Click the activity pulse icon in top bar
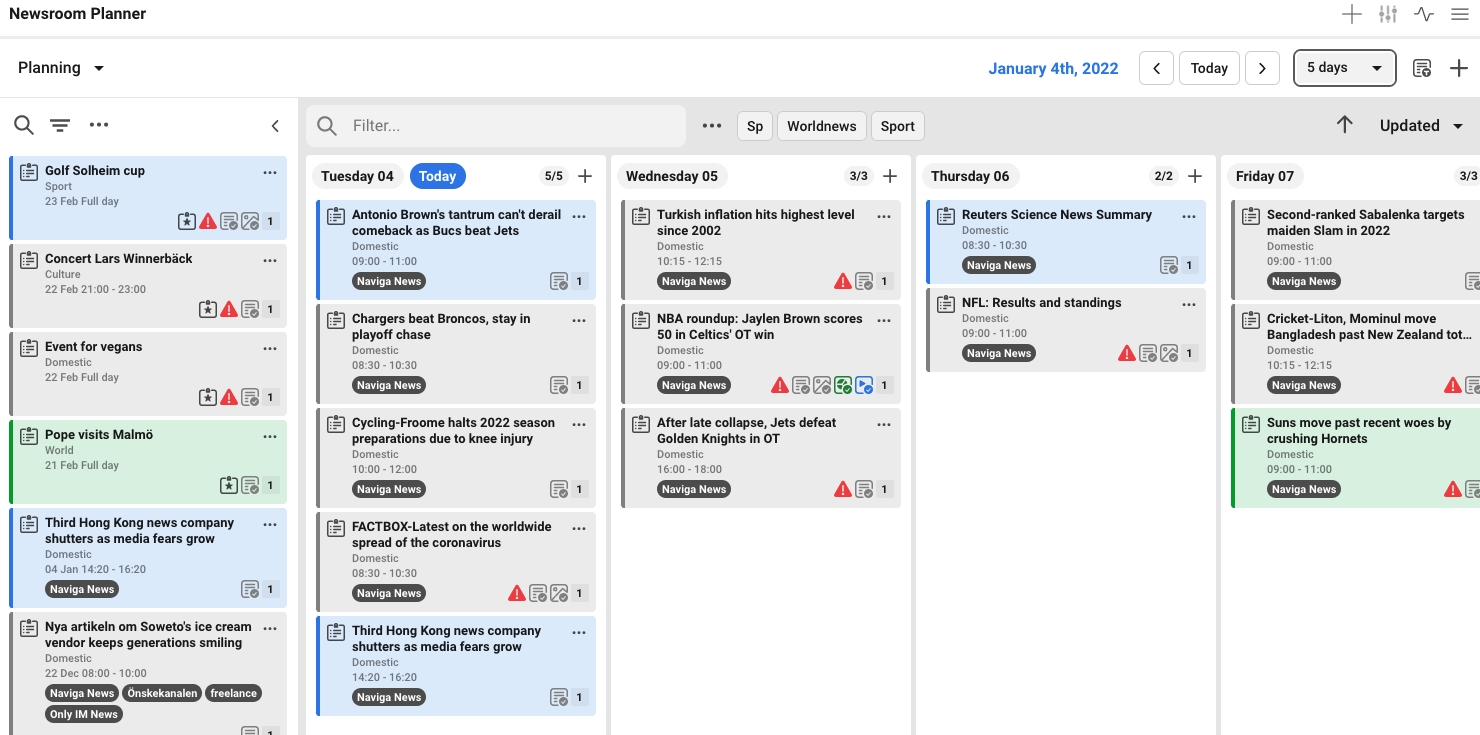This screenshot has width=1480, height=735. [1423, 14]
